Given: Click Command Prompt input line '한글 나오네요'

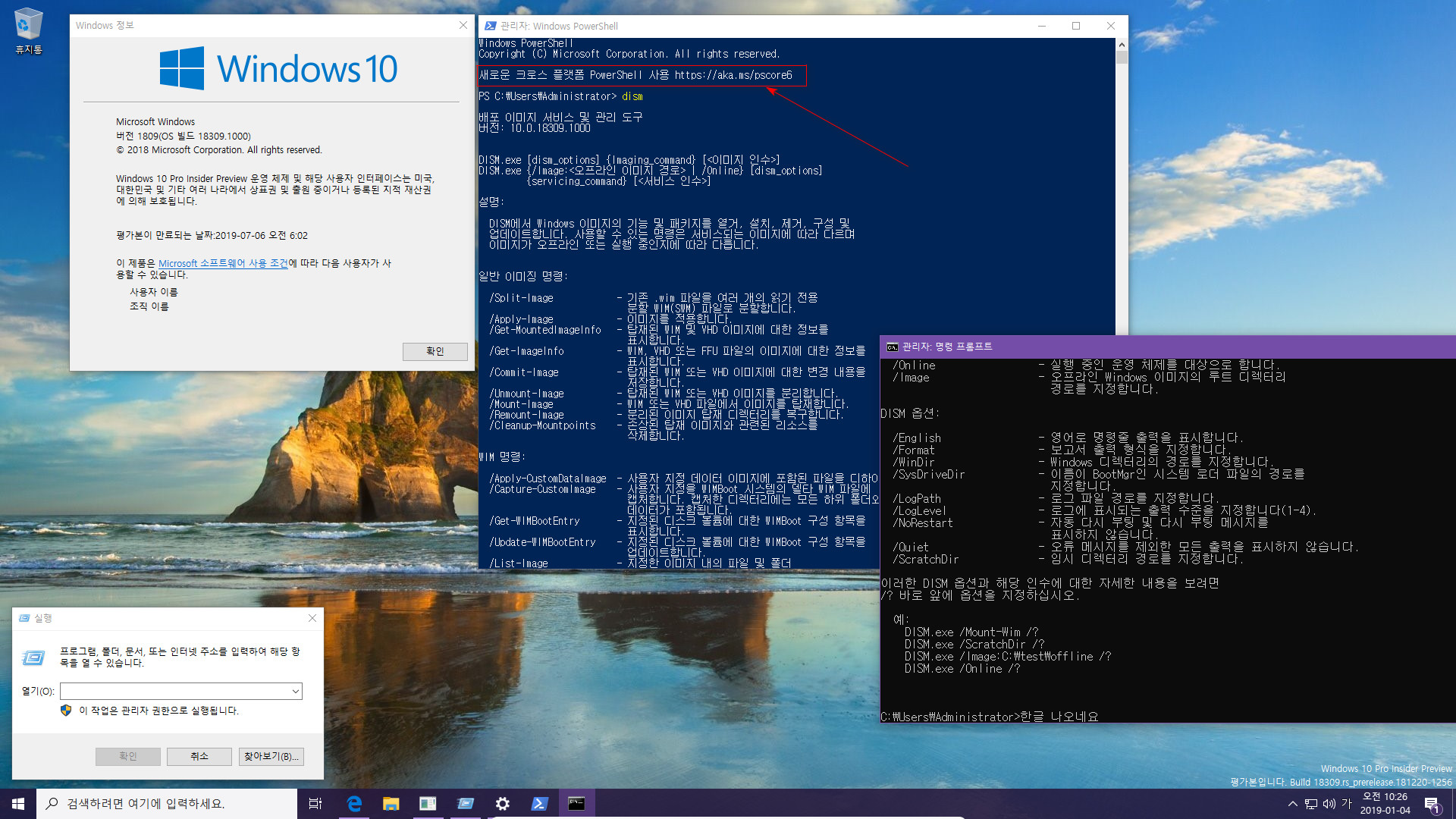Looking at the screenshot, I should point(1059,717).
